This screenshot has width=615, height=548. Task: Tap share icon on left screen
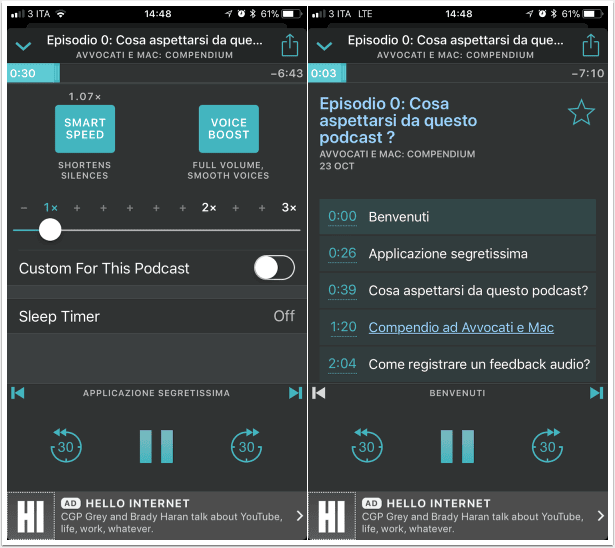tap(290, 46)
